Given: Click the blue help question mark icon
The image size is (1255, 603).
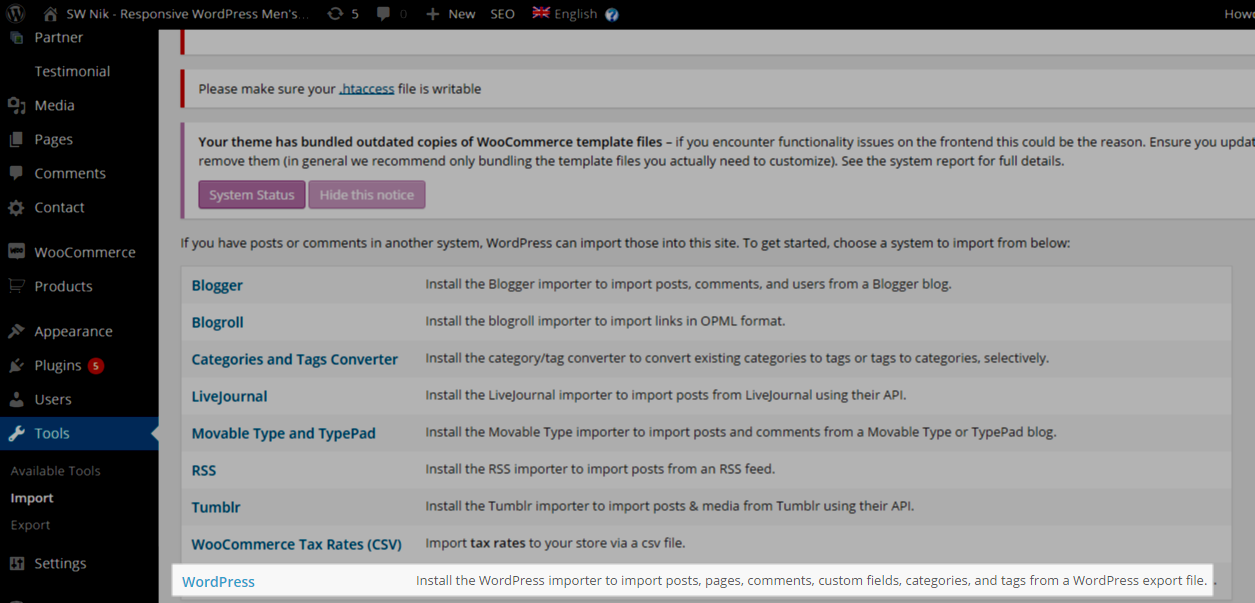Looking at the screenshot, I should (x=612, y=14).
